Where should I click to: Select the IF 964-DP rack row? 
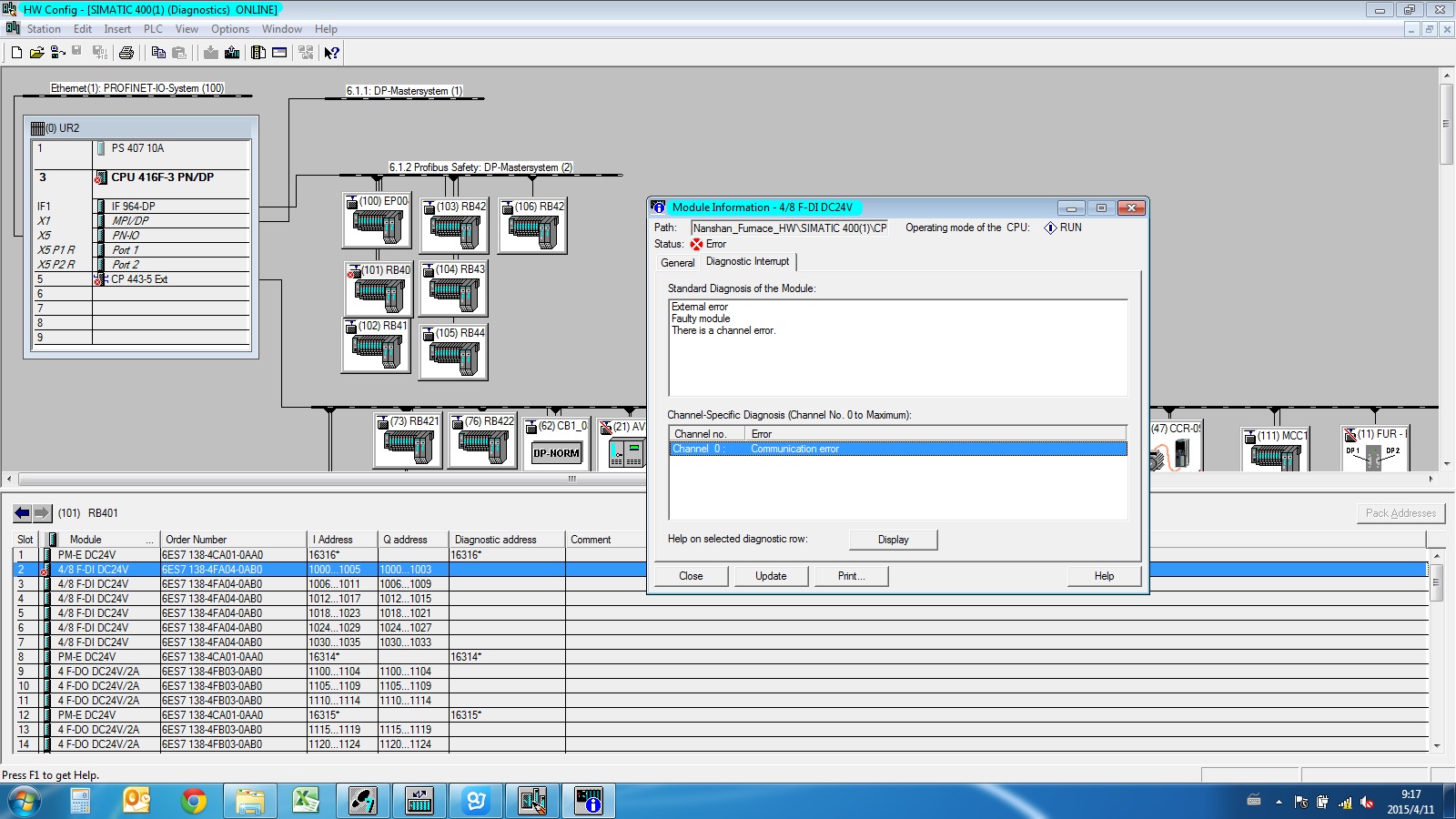141,207
